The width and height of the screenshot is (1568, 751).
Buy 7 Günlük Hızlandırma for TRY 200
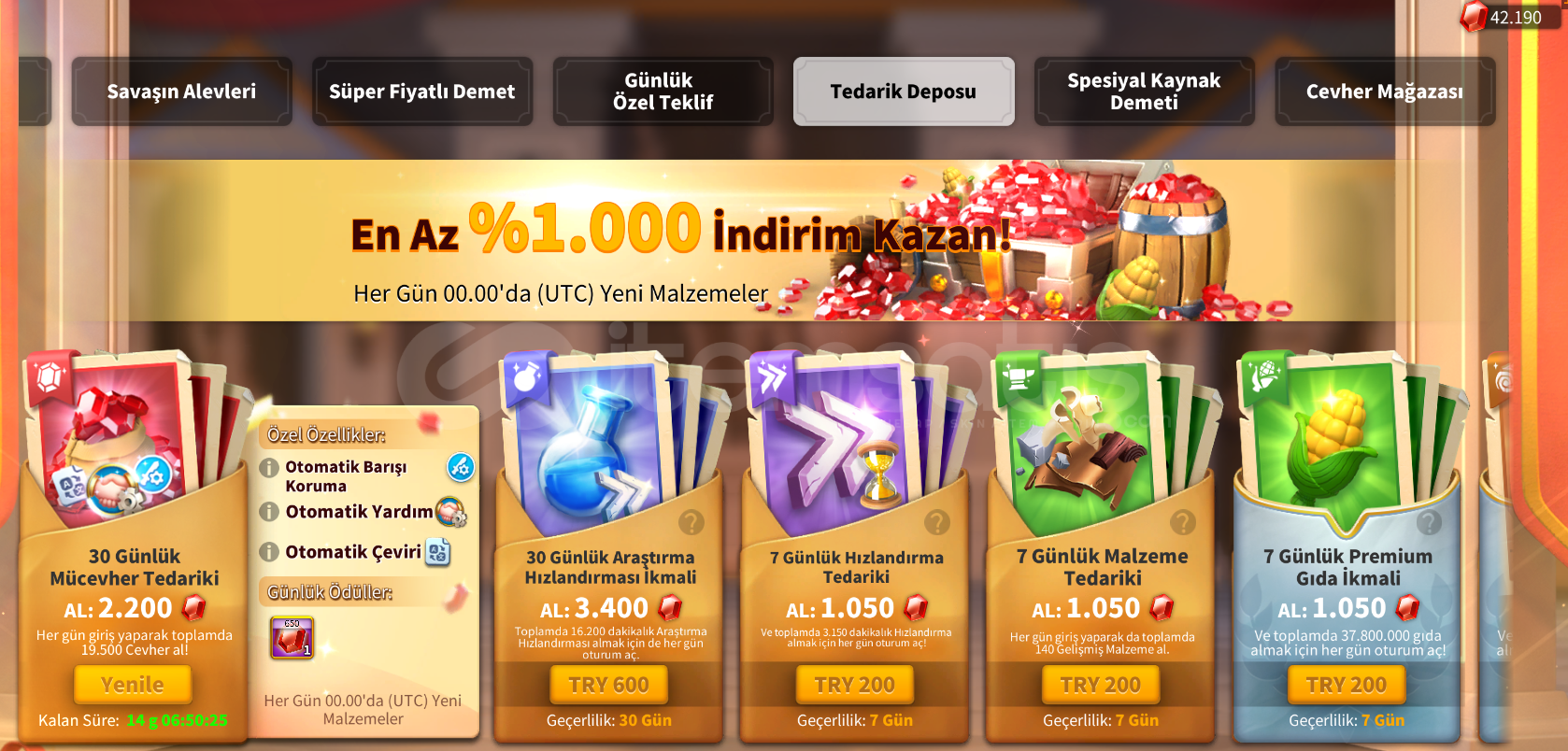tap(855, 685)
